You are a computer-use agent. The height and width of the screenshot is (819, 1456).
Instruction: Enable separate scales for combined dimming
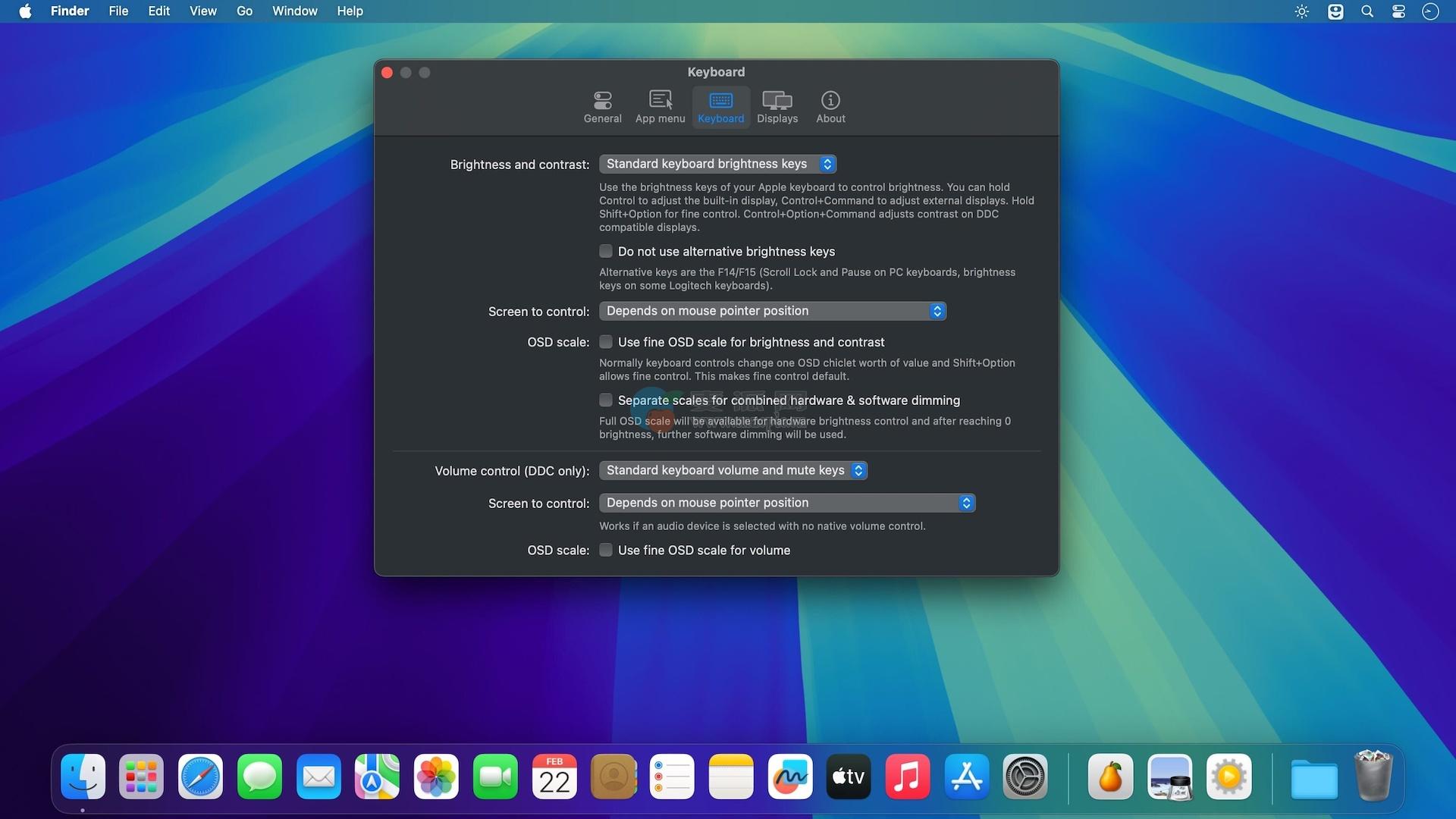click(606, 400)
